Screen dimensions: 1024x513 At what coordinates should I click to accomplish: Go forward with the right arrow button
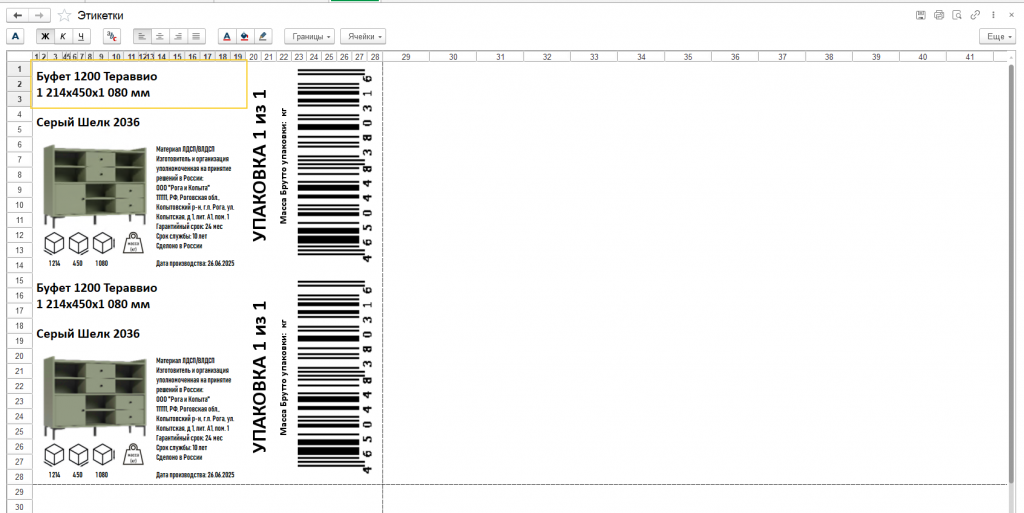click(x=40, y=15)
